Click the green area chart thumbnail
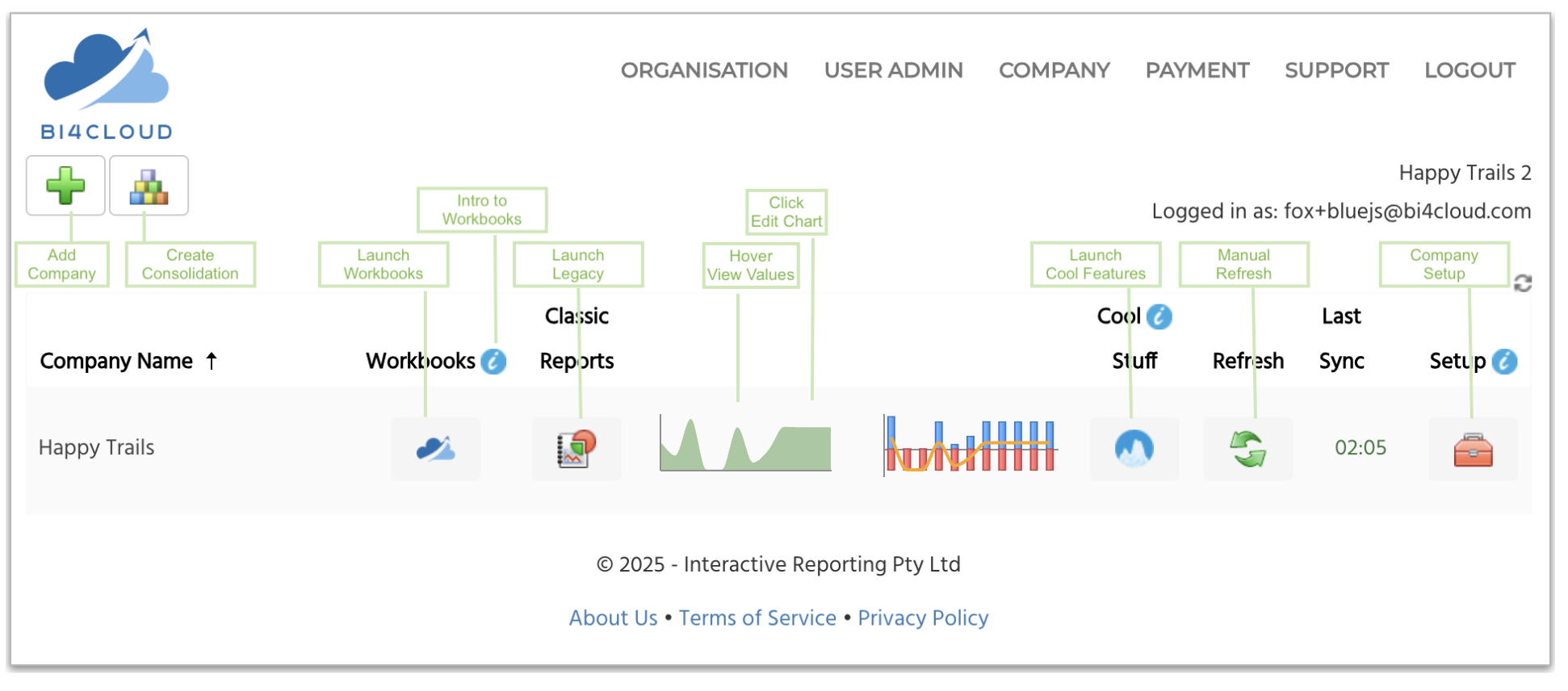 745,443
